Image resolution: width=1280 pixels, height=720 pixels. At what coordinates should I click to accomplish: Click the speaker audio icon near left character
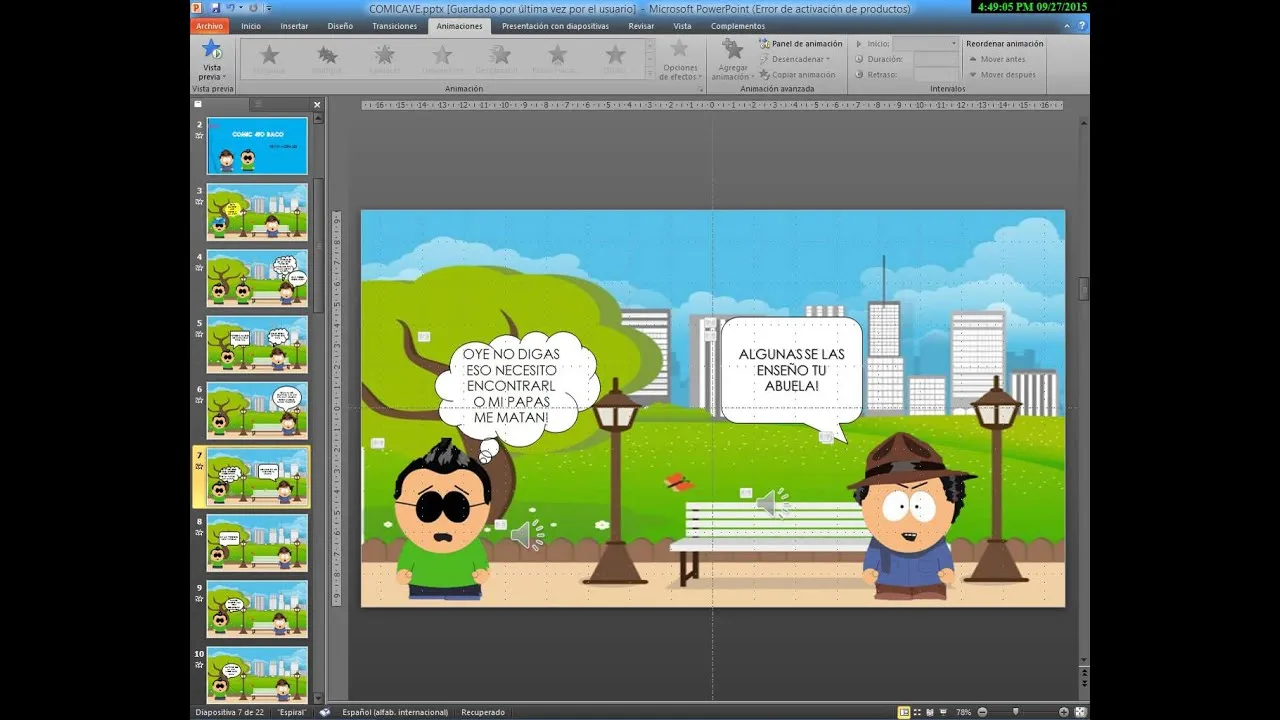527,535
